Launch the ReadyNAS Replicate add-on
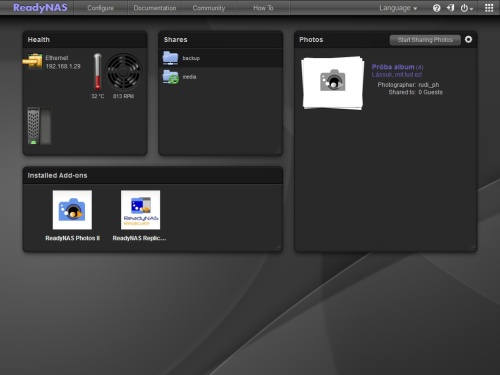This screenshot has height=375, width=500. coord(140,210)
